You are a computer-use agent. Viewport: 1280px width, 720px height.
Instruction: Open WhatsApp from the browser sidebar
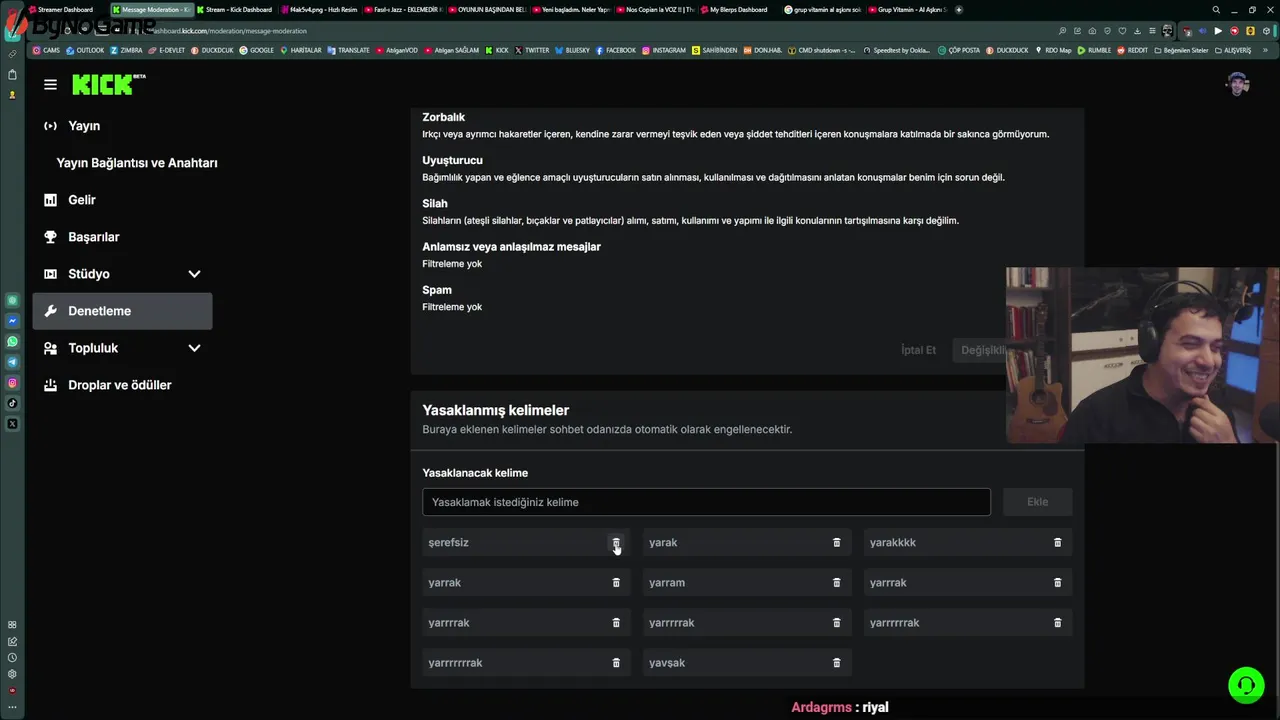coord(13,342)
